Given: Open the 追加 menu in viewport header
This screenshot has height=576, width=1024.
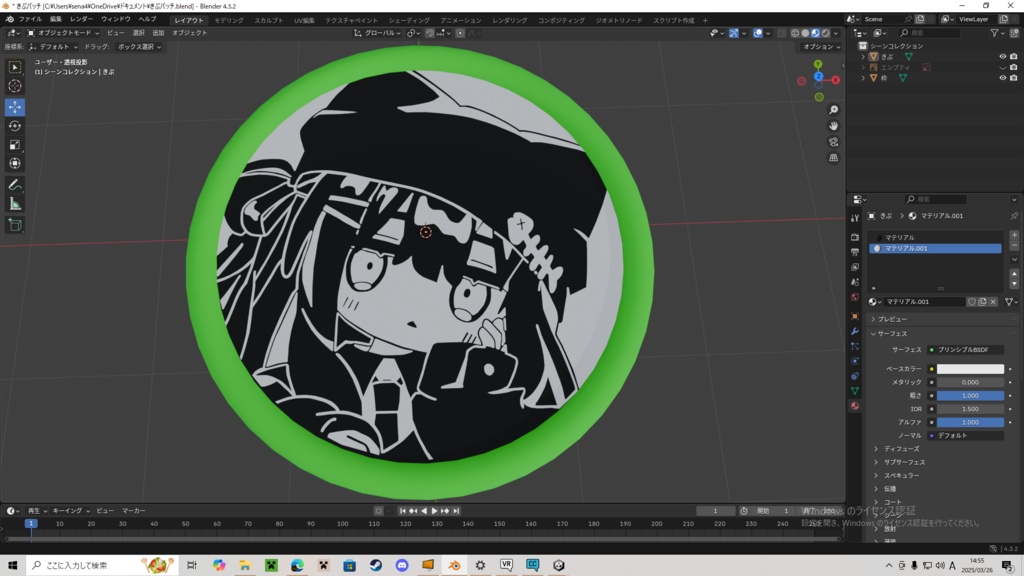Looking at the screenshot, I should point(158,33).
